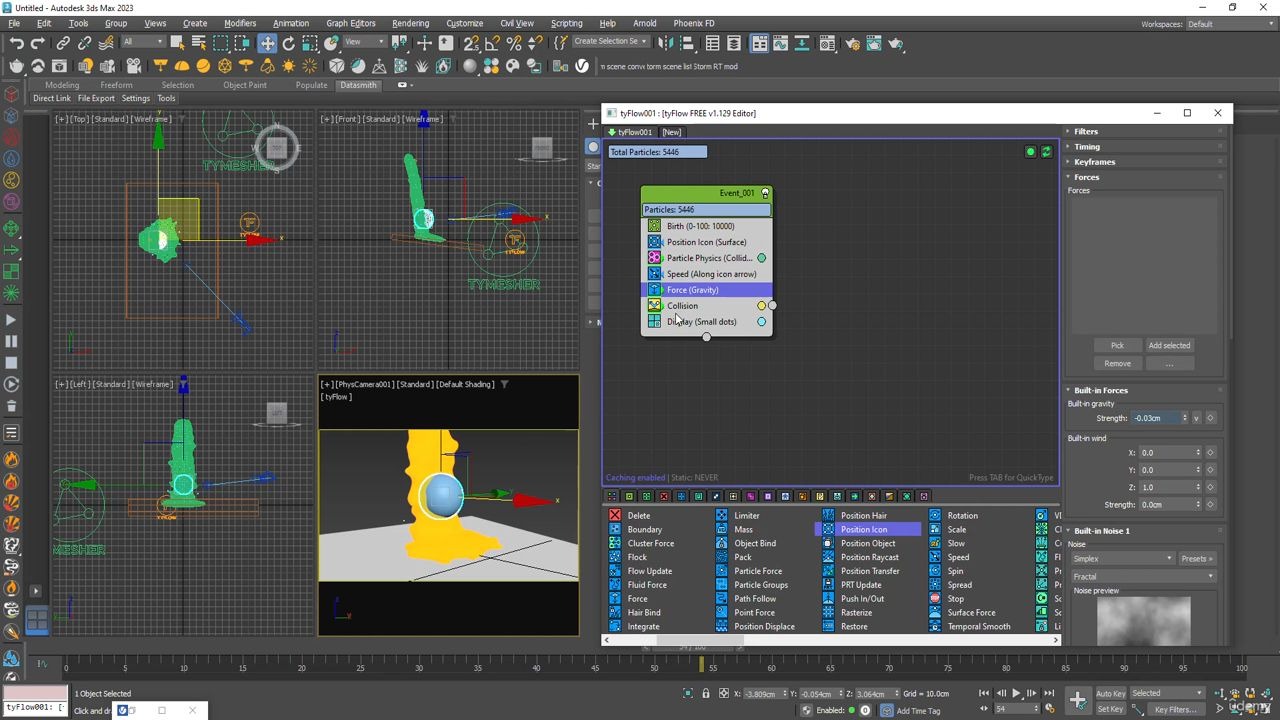This screenshot has height=720, width=1280.
Task: Switch to the Modeling ribbon tab
Action: [62, 85]
